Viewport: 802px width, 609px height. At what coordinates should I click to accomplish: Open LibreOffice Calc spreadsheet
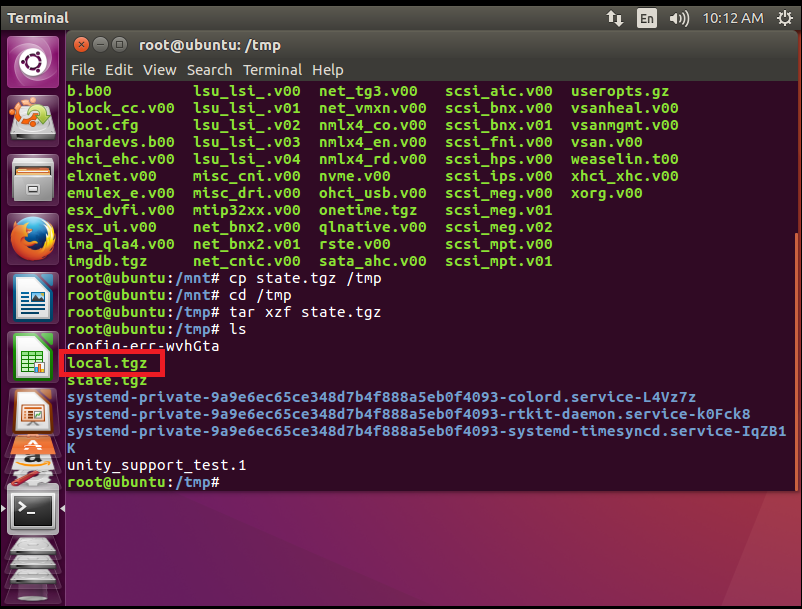[x=33, y=357]
